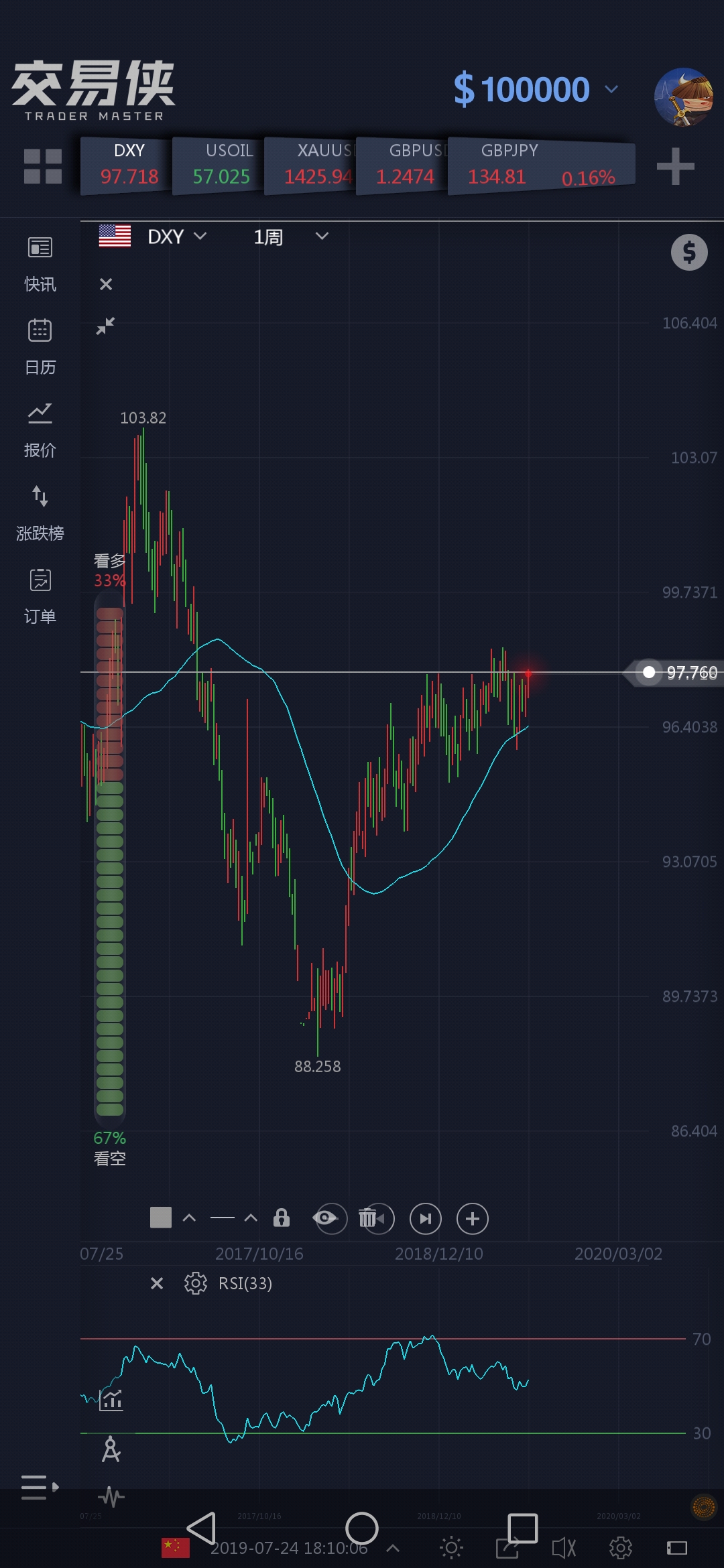This screenshot has height=1568, width=724.
Task: Tap the China flag icon
Action: [x=176, y=1547]
